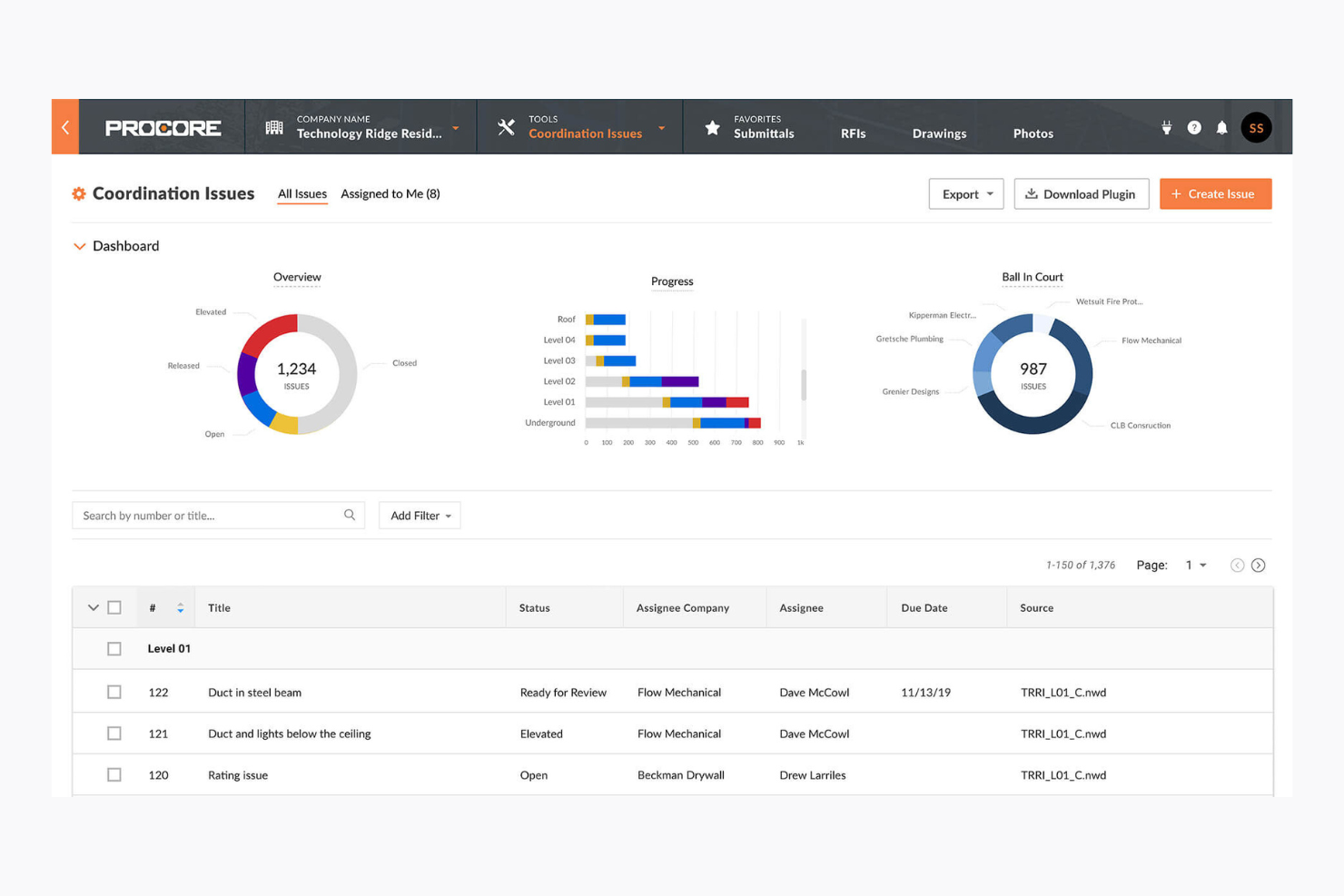Screen dimensions: 1344x896
Task: Click the Roof progress bar
Action: click(606, 320)
